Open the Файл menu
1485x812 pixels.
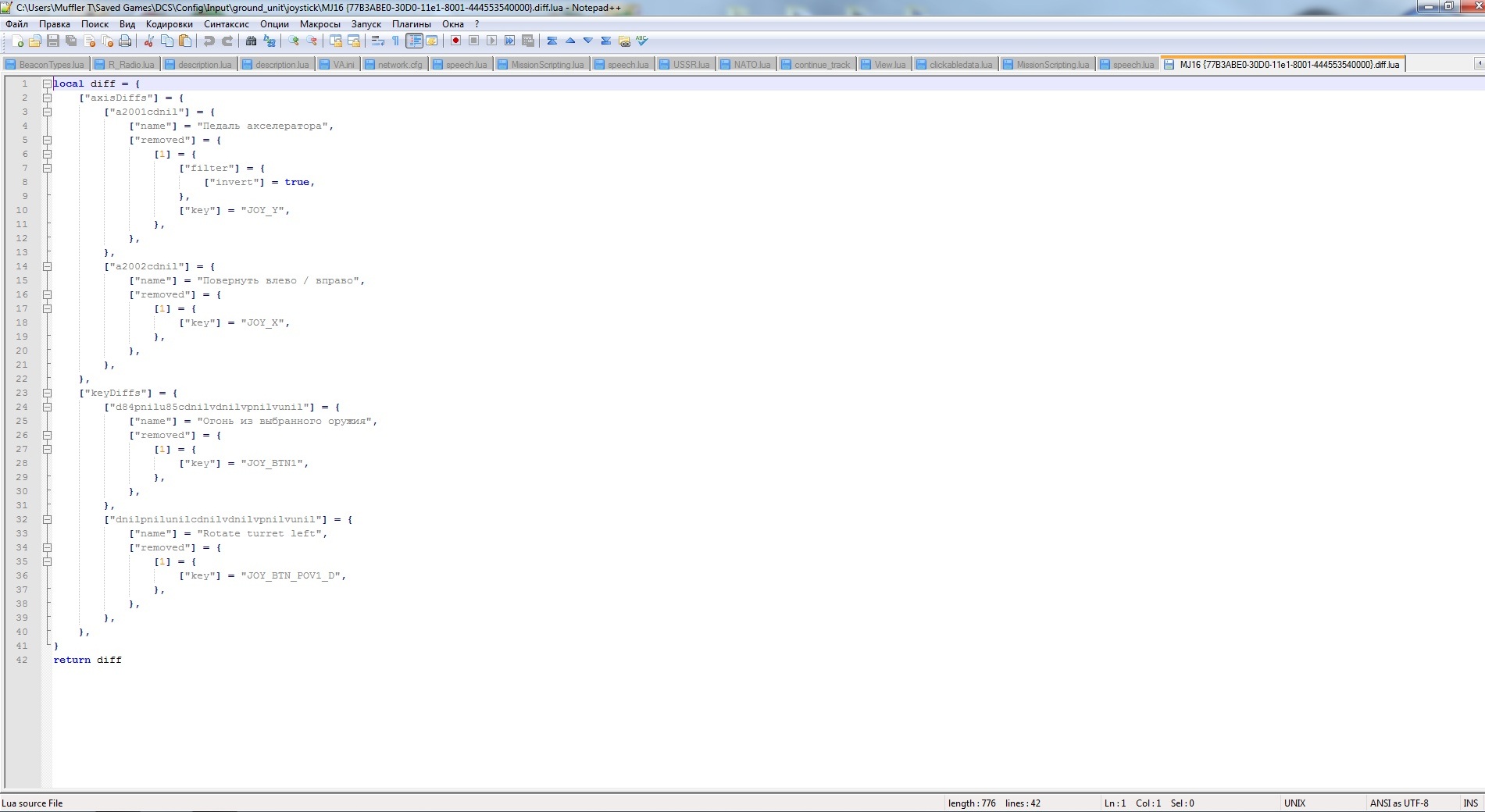(16, 24)
